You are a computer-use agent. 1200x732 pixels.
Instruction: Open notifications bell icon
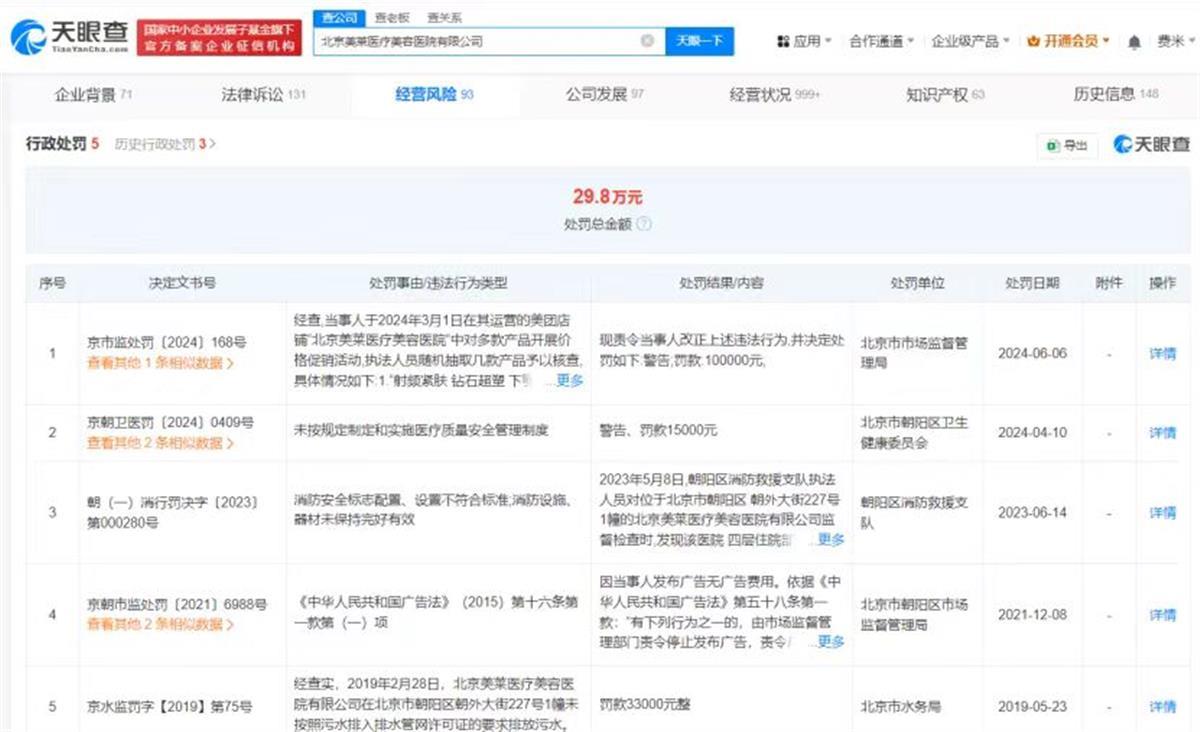tap(1134, 42)
